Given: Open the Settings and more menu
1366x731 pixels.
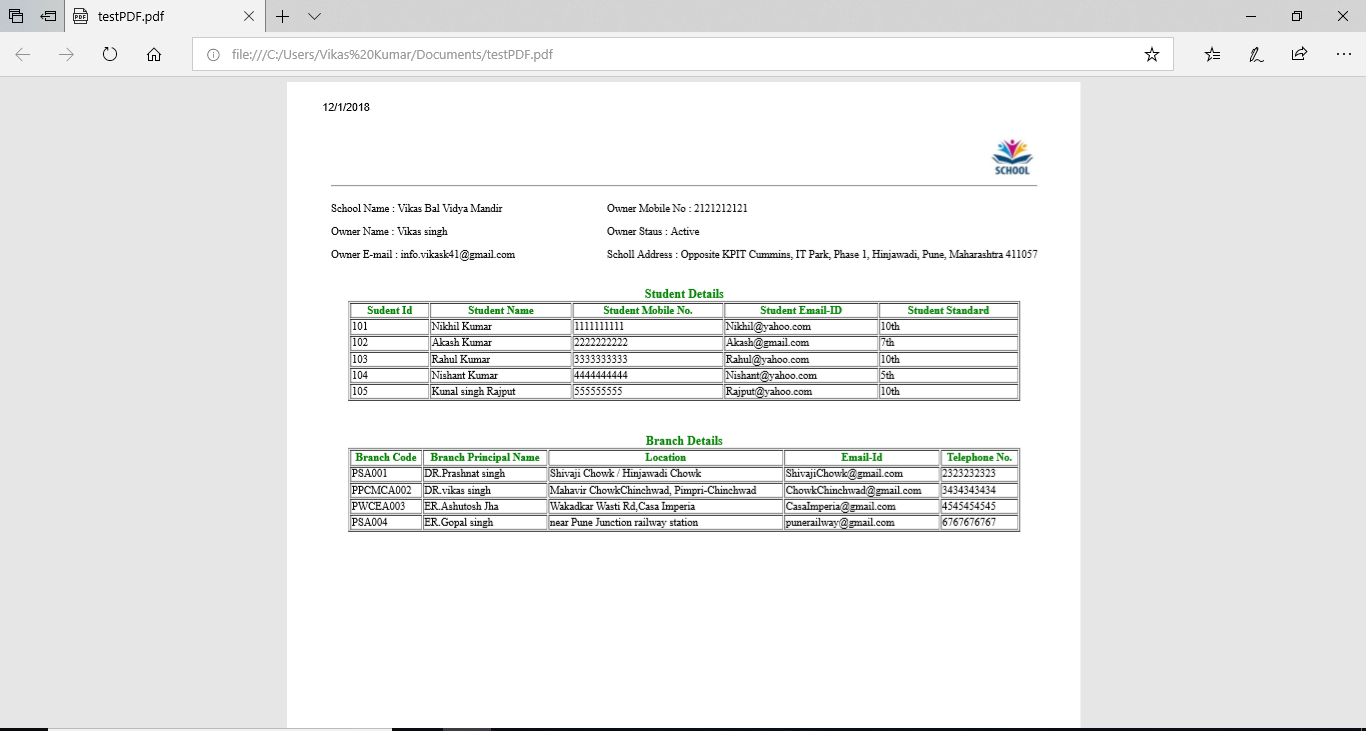Looking at the screenshot, I should 1343,54.
